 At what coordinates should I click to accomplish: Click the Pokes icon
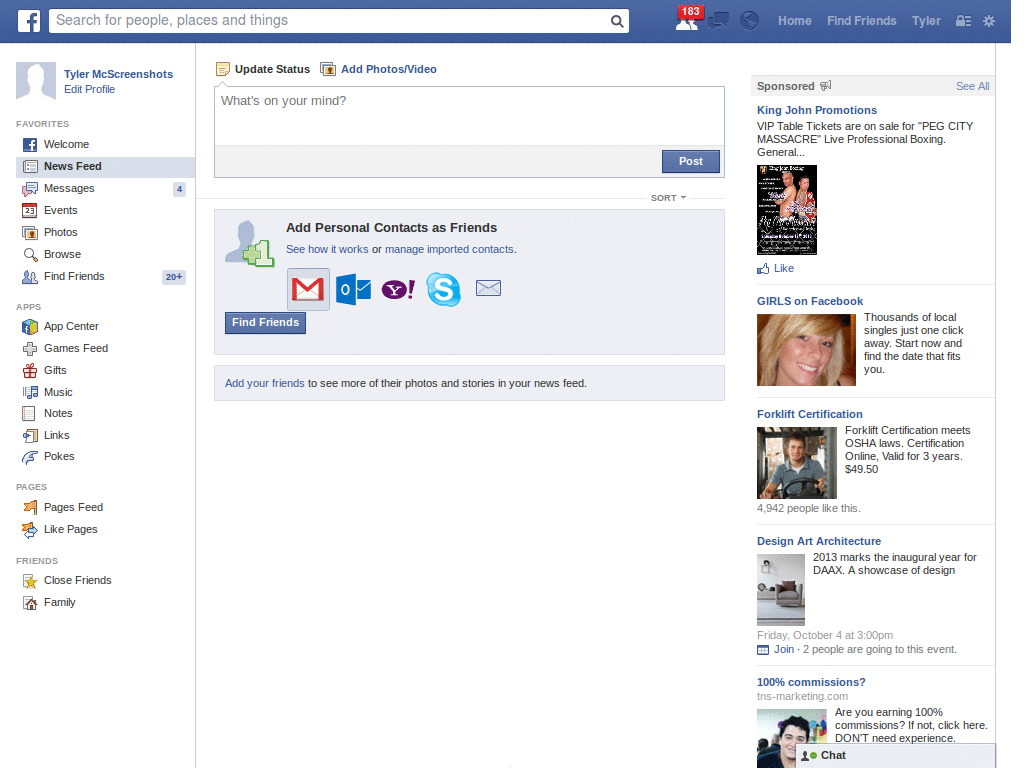pos(30,457)
